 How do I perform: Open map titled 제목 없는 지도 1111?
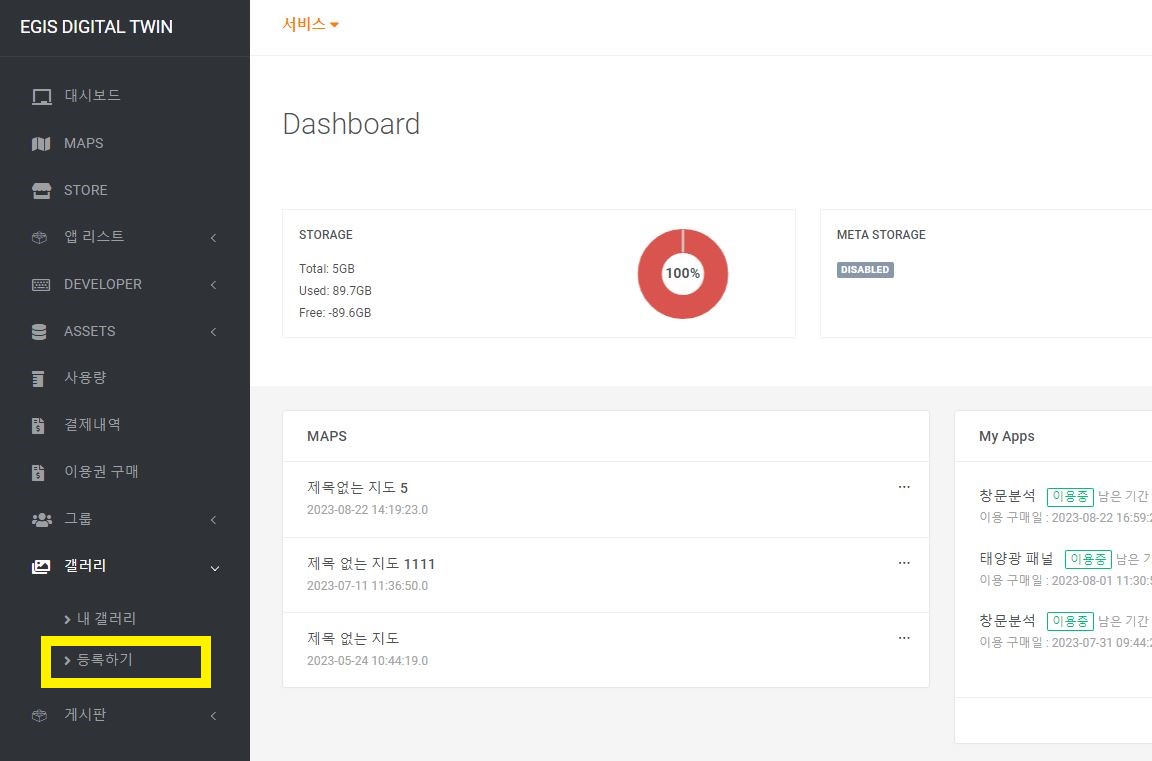[x=371, y=564]
